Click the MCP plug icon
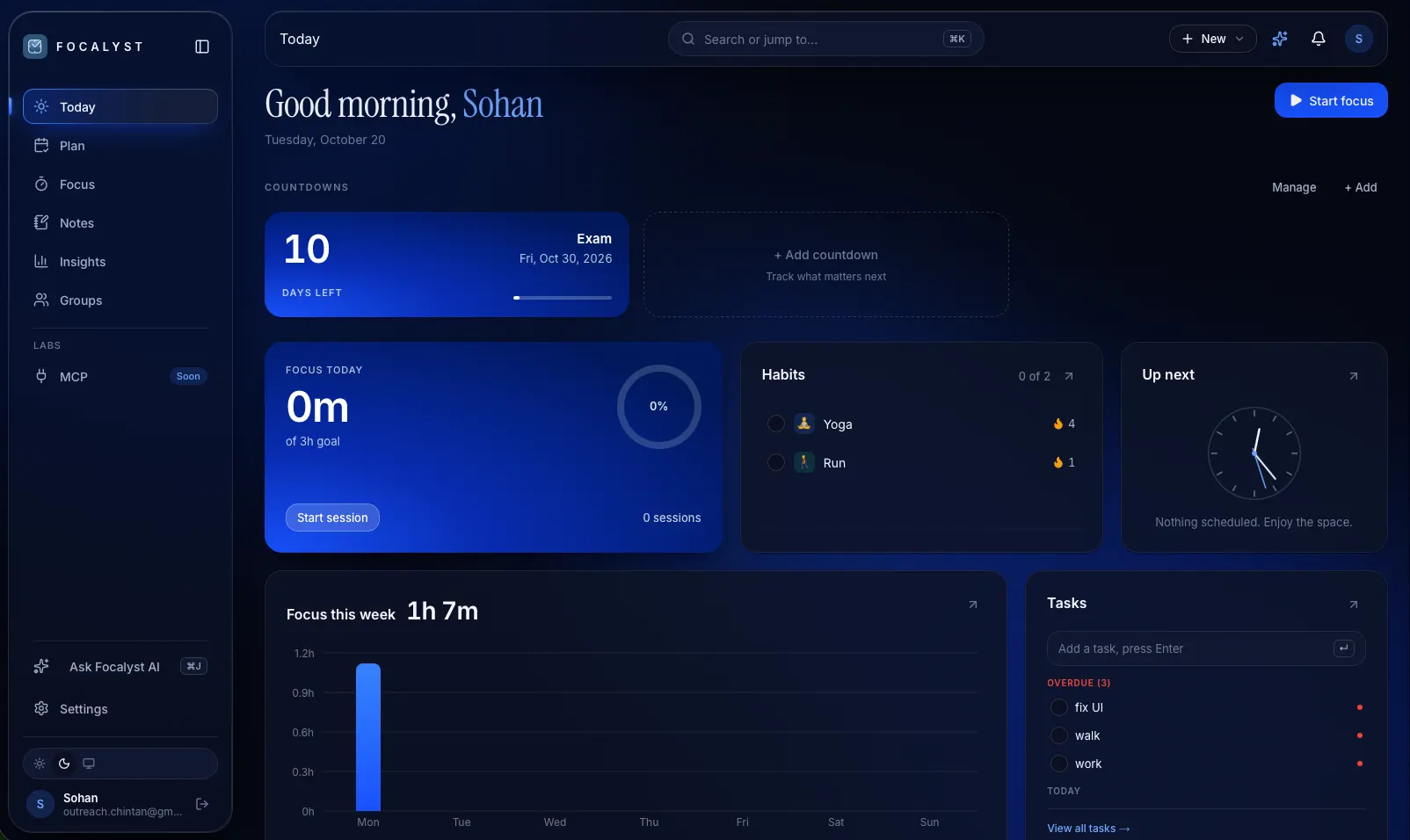The width and height of the screenshot is (1410, 840). 41,376
